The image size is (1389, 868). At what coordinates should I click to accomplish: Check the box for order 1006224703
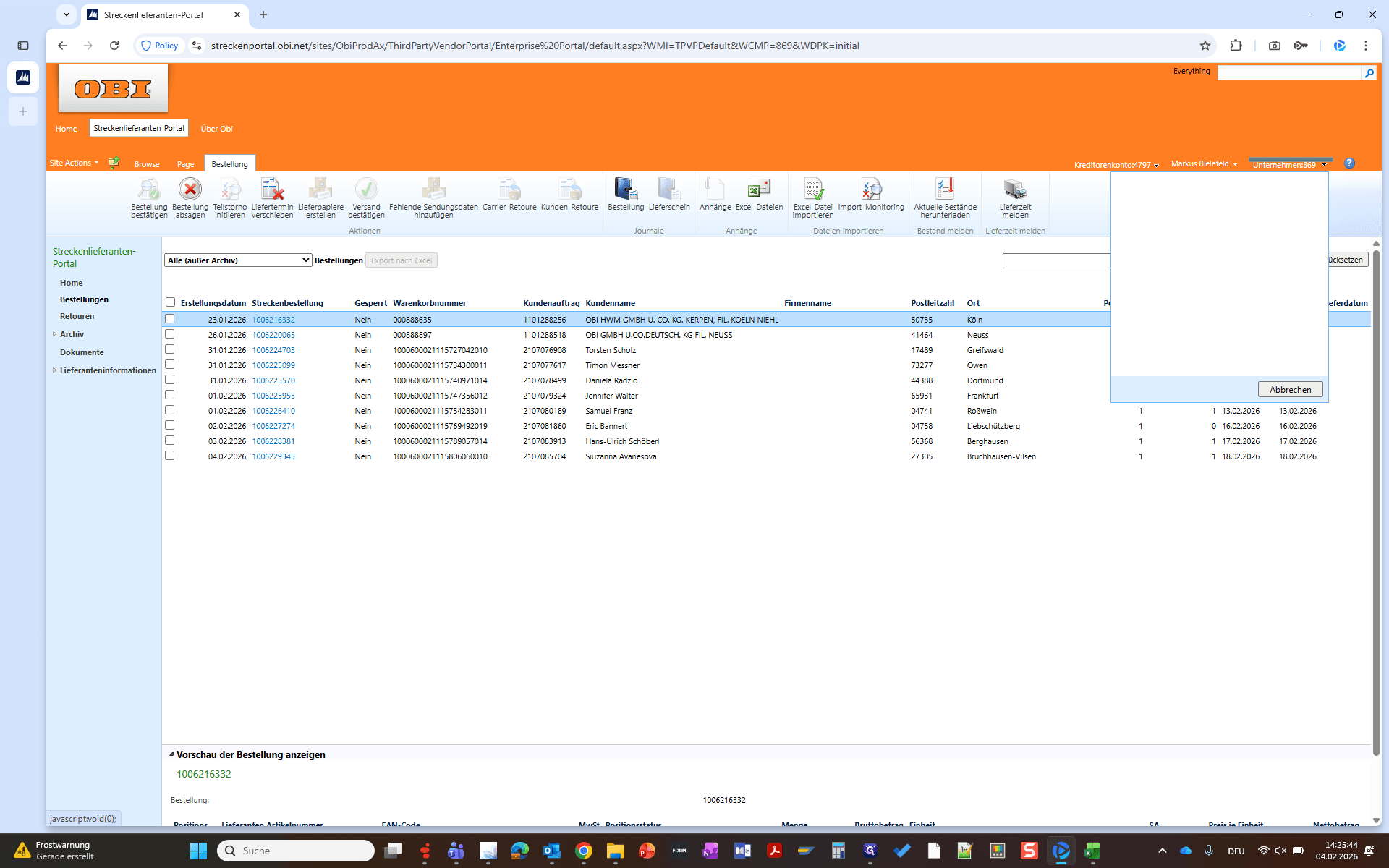[170, 349]
